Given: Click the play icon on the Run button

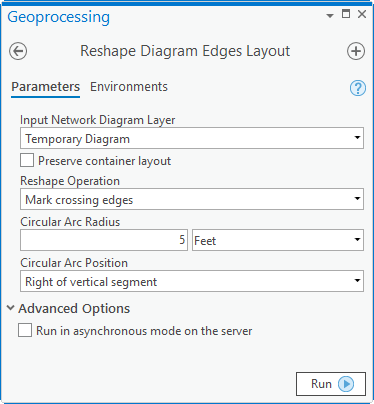Looking at the screenshot, I should [x=346, y=384].
